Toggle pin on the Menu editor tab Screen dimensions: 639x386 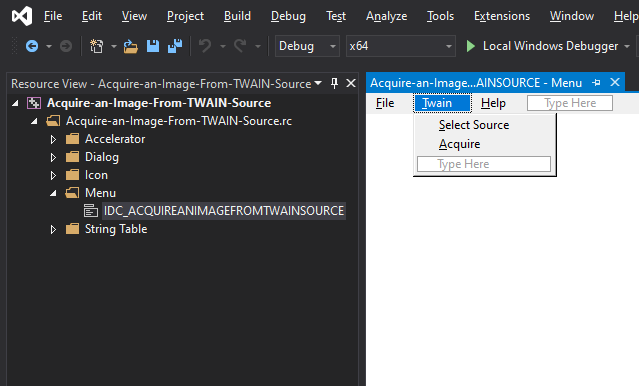click(597, 83)
